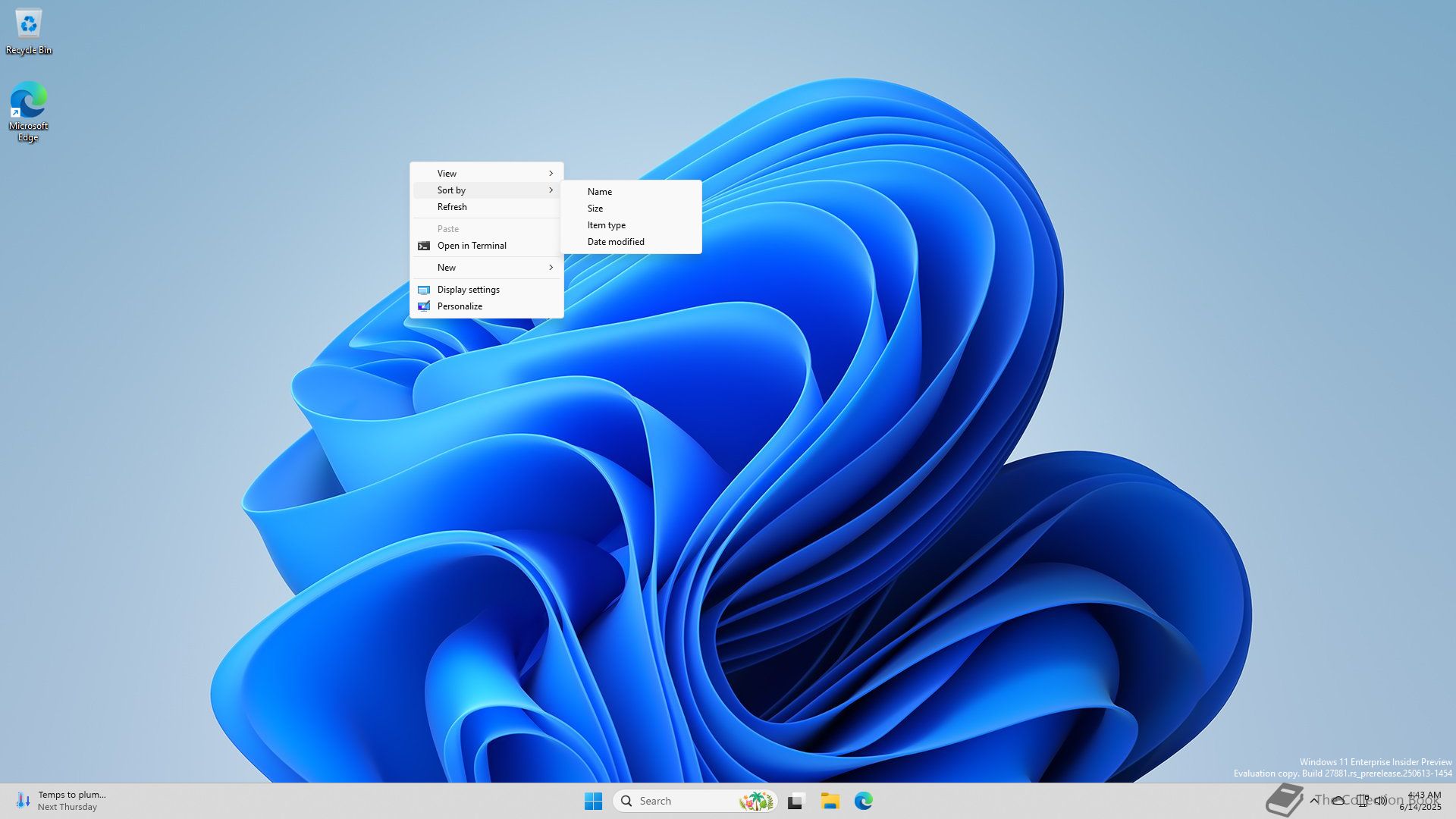The image size is (1456, 819).
Task: Open the Recycle Bin desktop icon
Action: [29, 32]
